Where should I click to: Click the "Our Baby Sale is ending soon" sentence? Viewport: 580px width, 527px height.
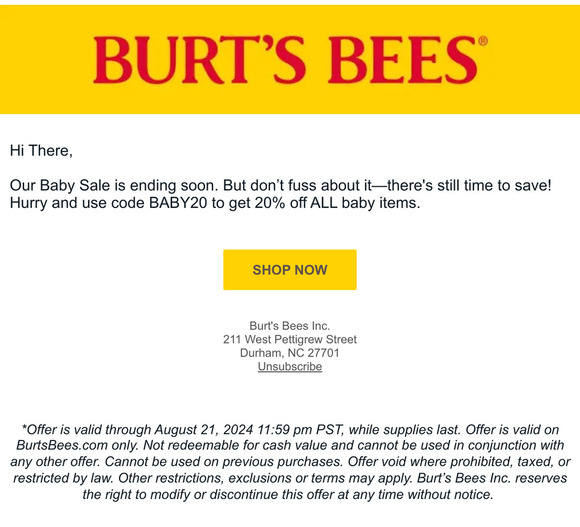[x=114, y=185]
